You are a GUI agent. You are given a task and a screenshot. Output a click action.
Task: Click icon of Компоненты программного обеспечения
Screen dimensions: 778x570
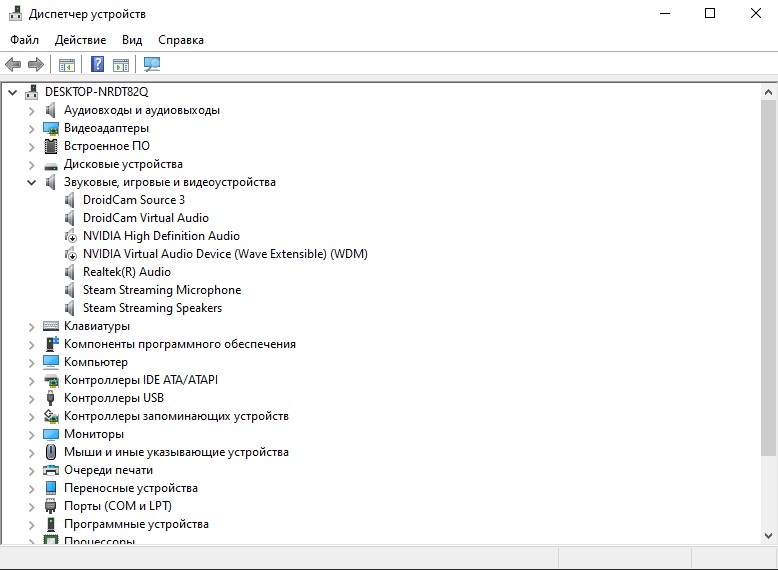click(52, 343)
